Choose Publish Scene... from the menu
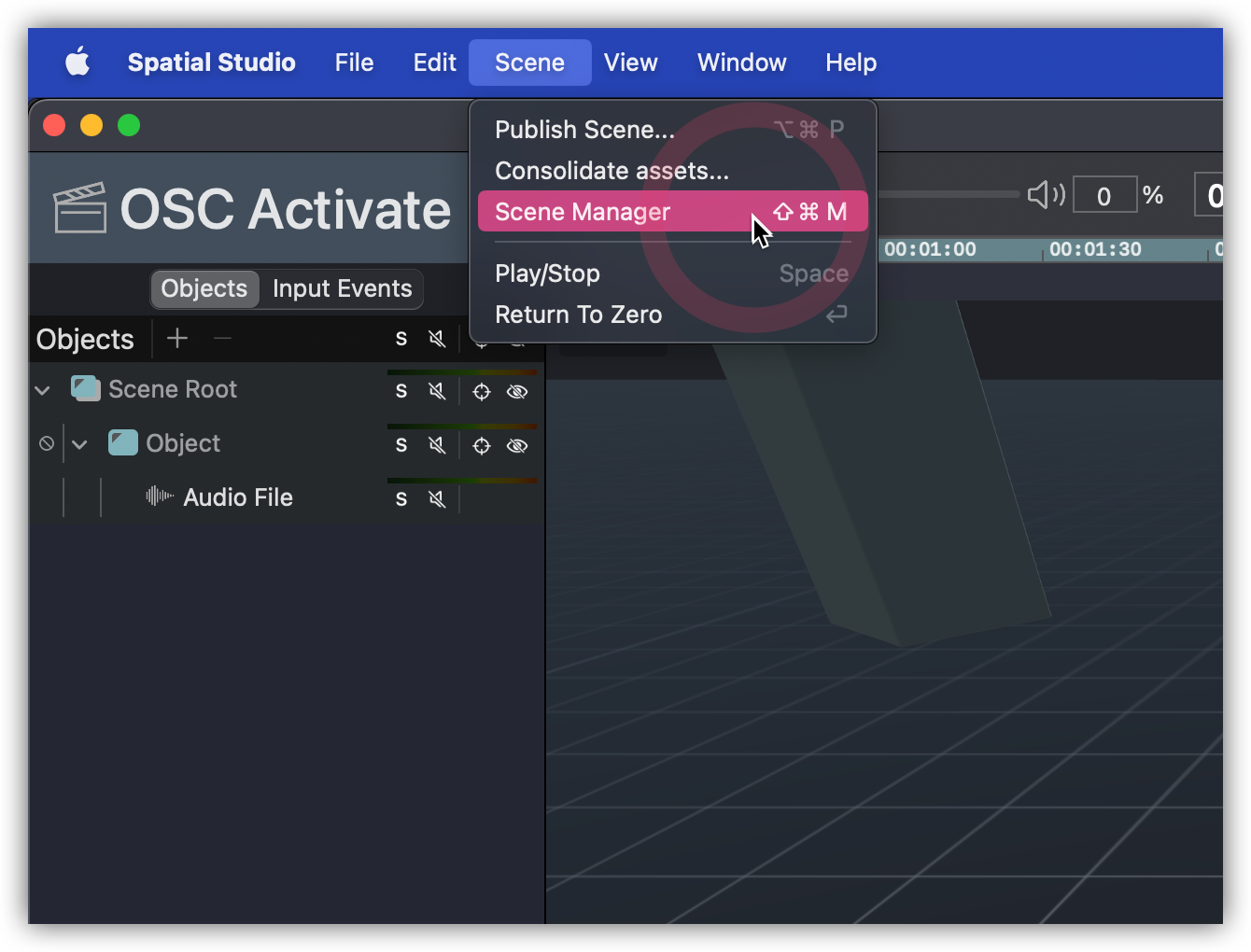The image size is (1251, 952). coord(672,130)
